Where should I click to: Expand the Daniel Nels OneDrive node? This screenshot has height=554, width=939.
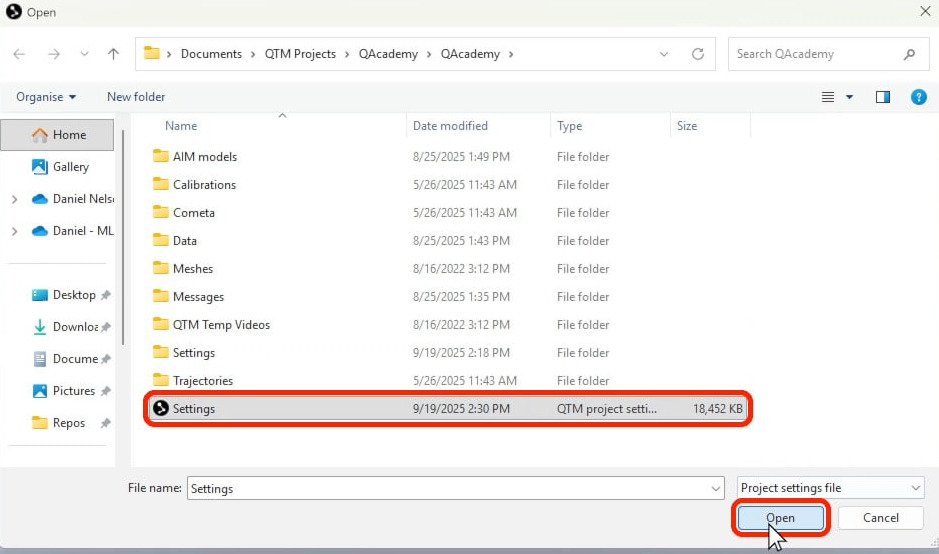pos(14,199)
